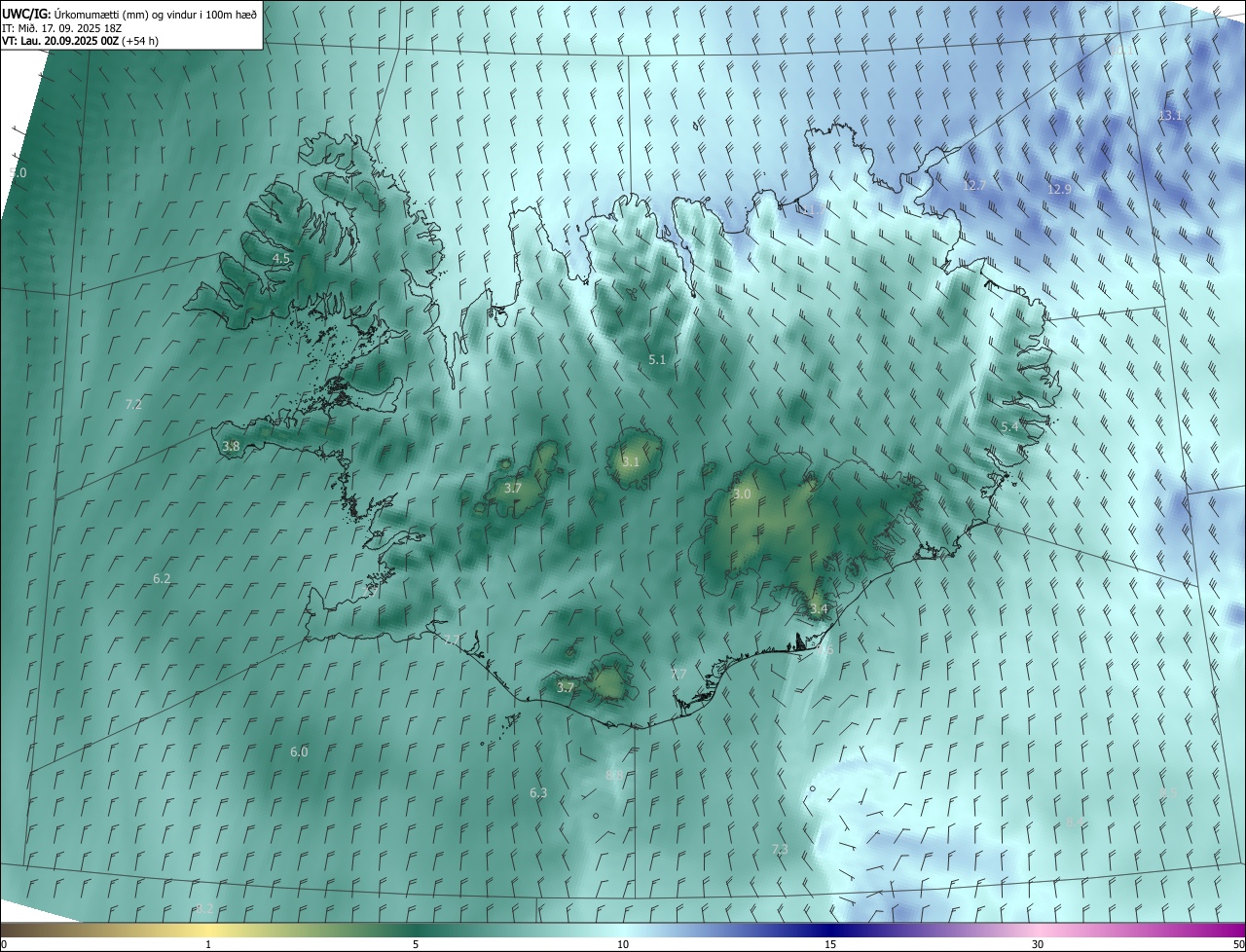Click the 6.2 value in western waters
The image size is (1246, 952).
162,579
